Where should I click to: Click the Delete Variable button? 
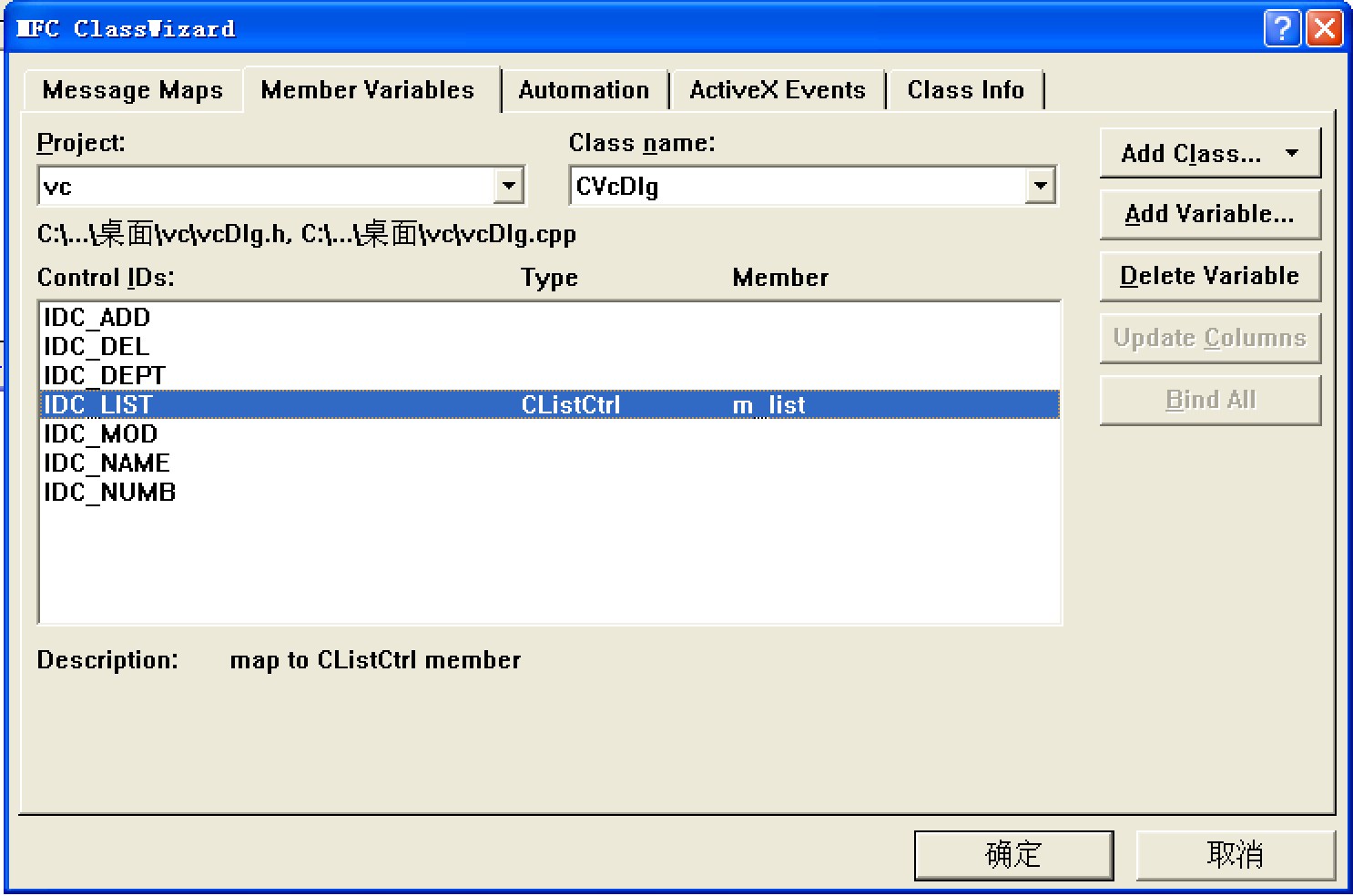tap(1209, 276)
